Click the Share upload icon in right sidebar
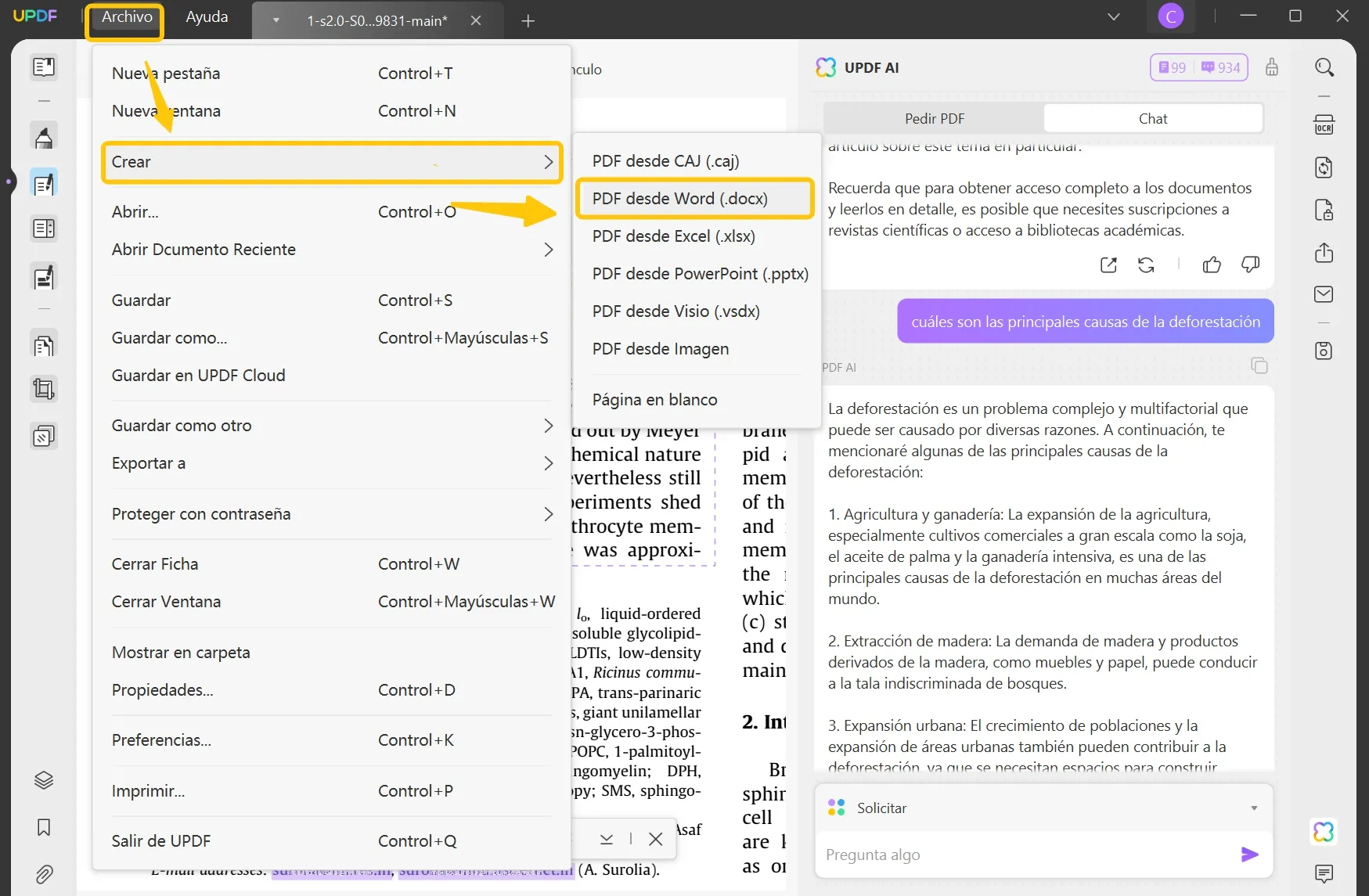 point(1324,252)
